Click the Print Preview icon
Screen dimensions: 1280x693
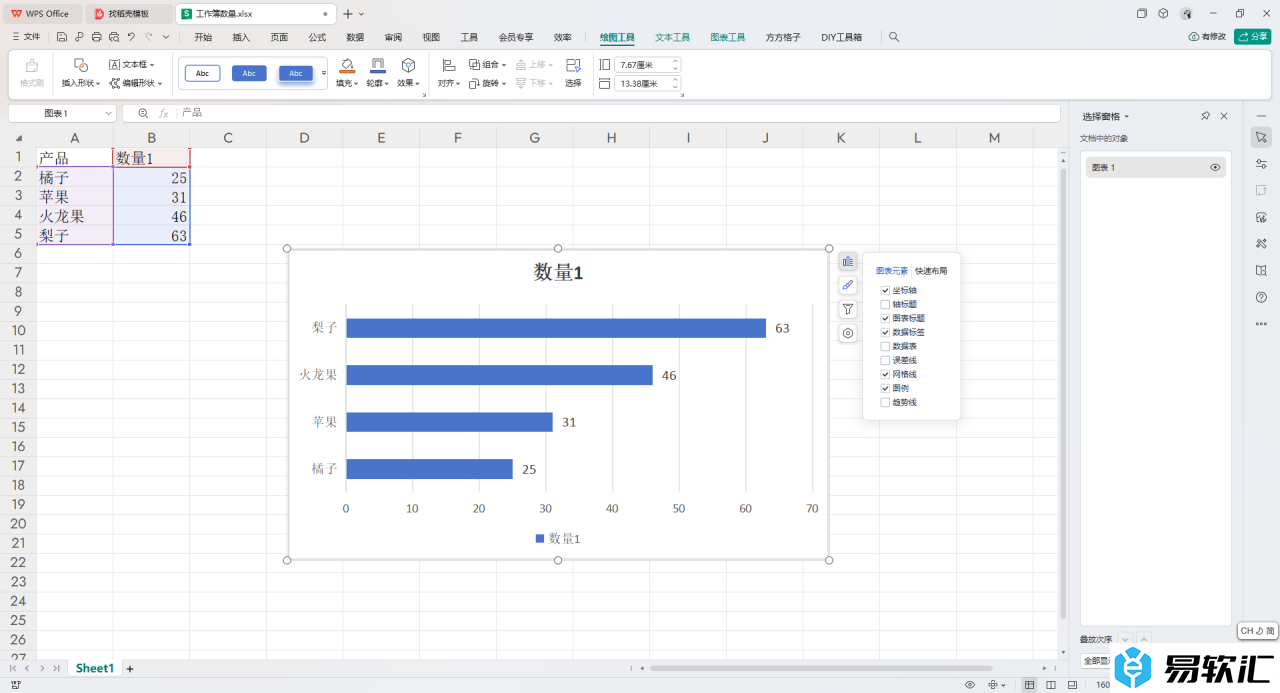pyautogui.click(x=113, y=37)
